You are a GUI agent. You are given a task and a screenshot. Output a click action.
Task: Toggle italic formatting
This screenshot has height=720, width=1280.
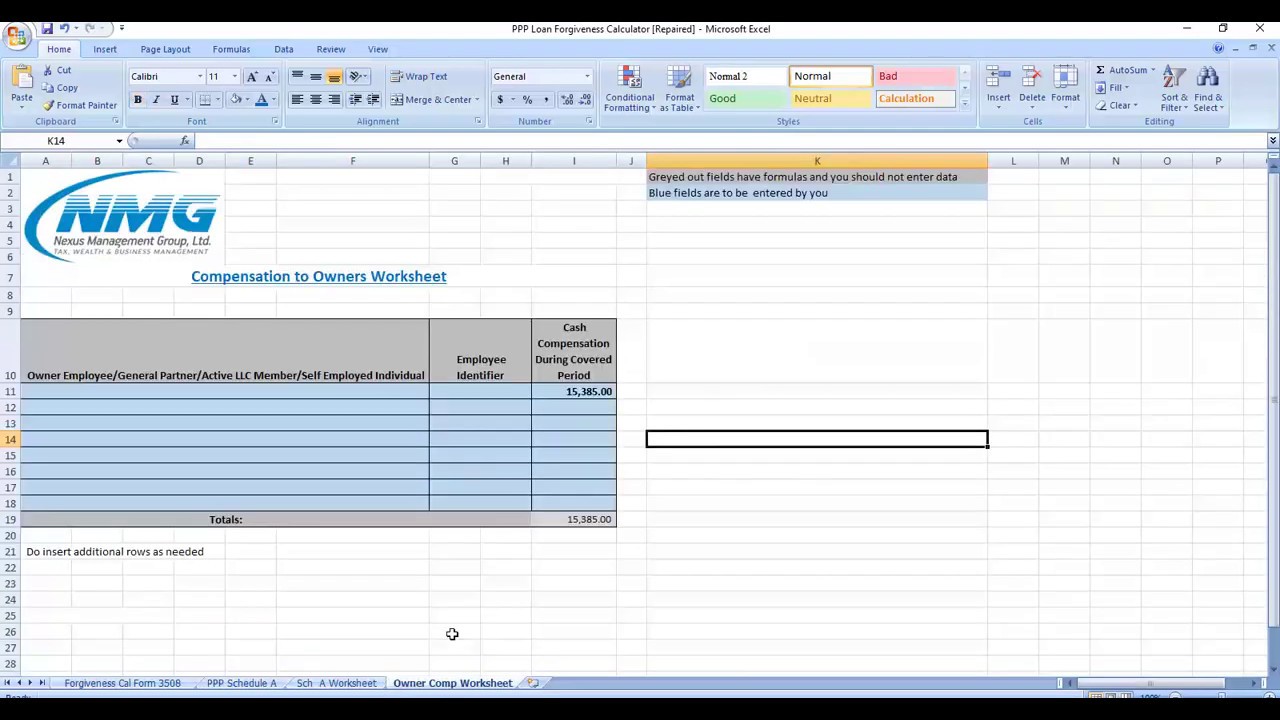click(156, 100)
